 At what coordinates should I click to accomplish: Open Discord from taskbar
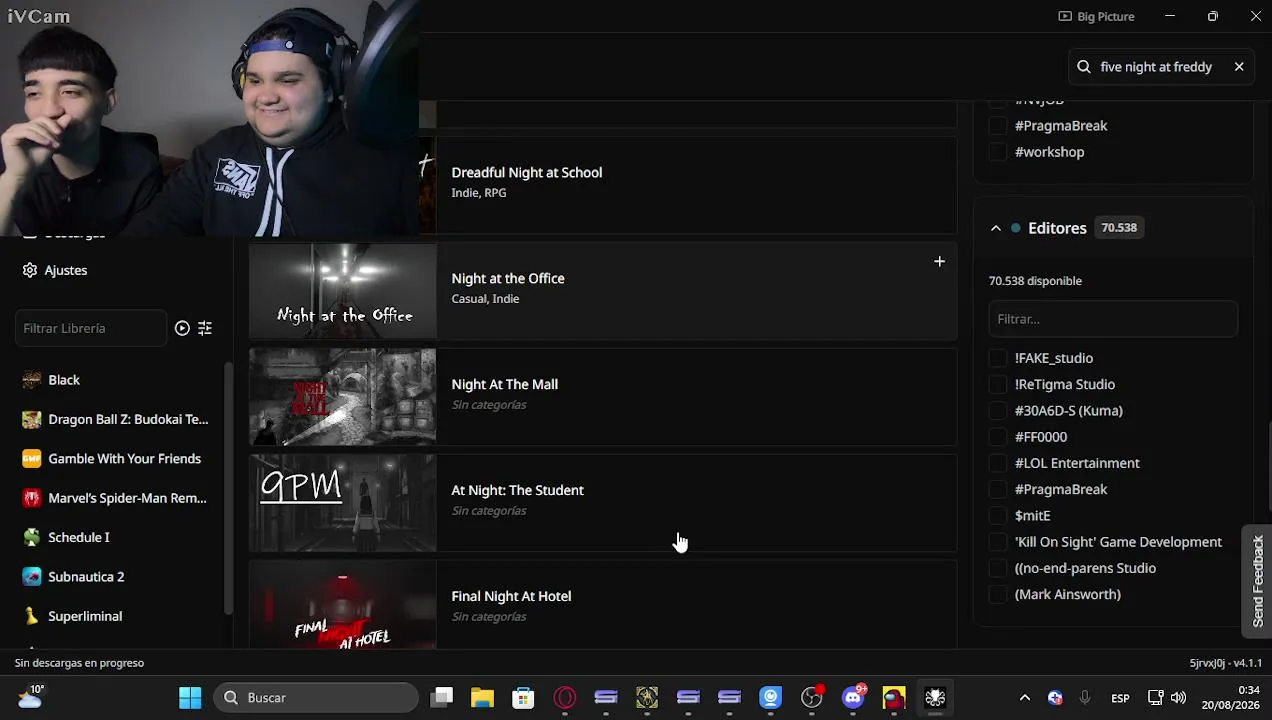(853, 698)
